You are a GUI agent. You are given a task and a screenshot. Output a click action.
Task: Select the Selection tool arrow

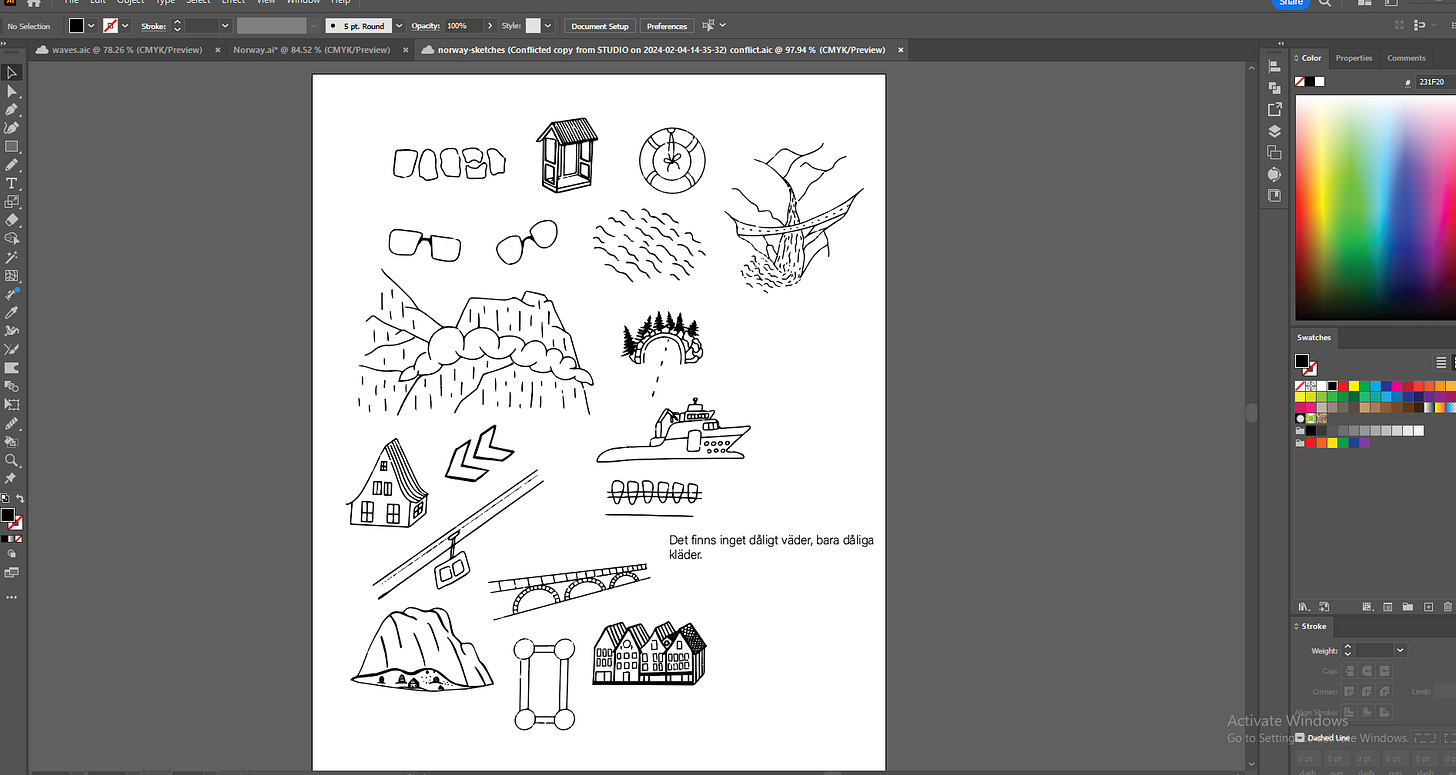[12, 72]
